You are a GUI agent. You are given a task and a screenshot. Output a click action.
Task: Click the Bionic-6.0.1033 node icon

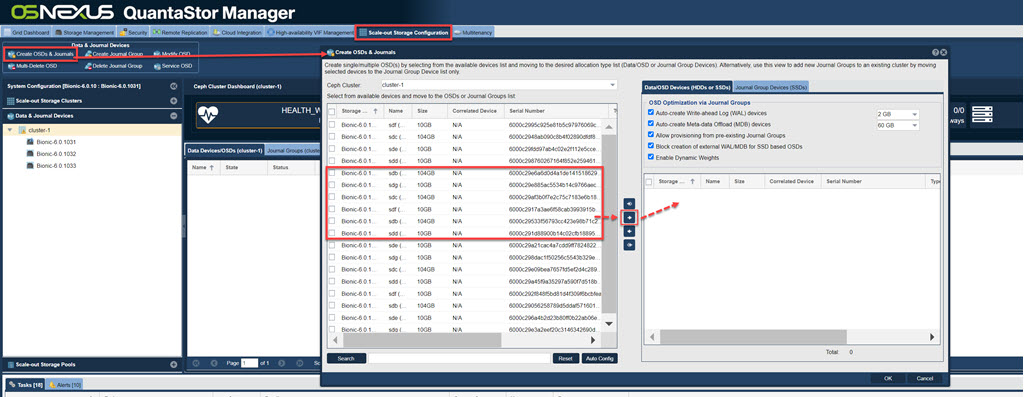point(30,166)
